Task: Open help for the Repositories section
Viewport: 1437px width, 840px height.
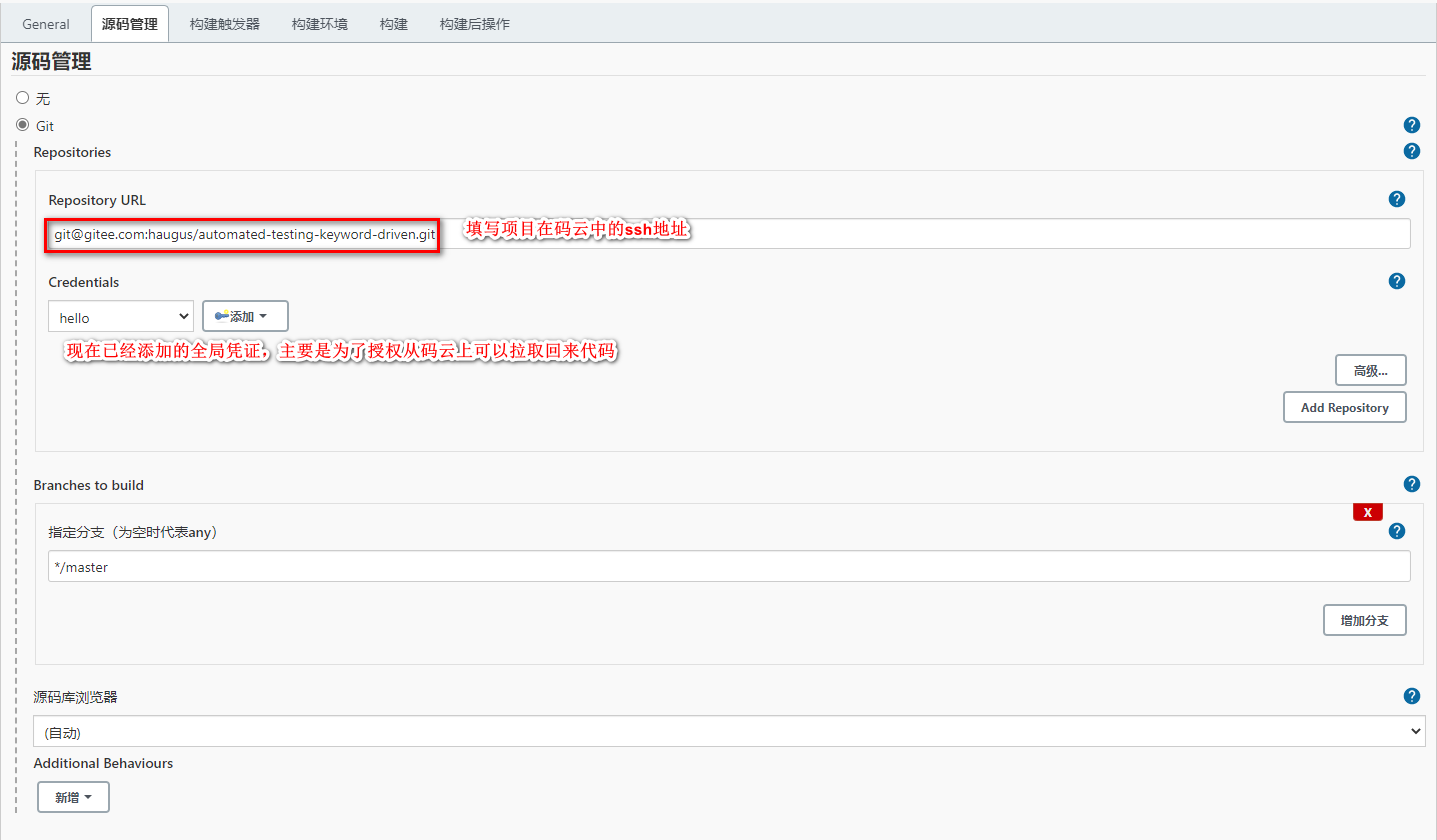Action: (1411, 151)
